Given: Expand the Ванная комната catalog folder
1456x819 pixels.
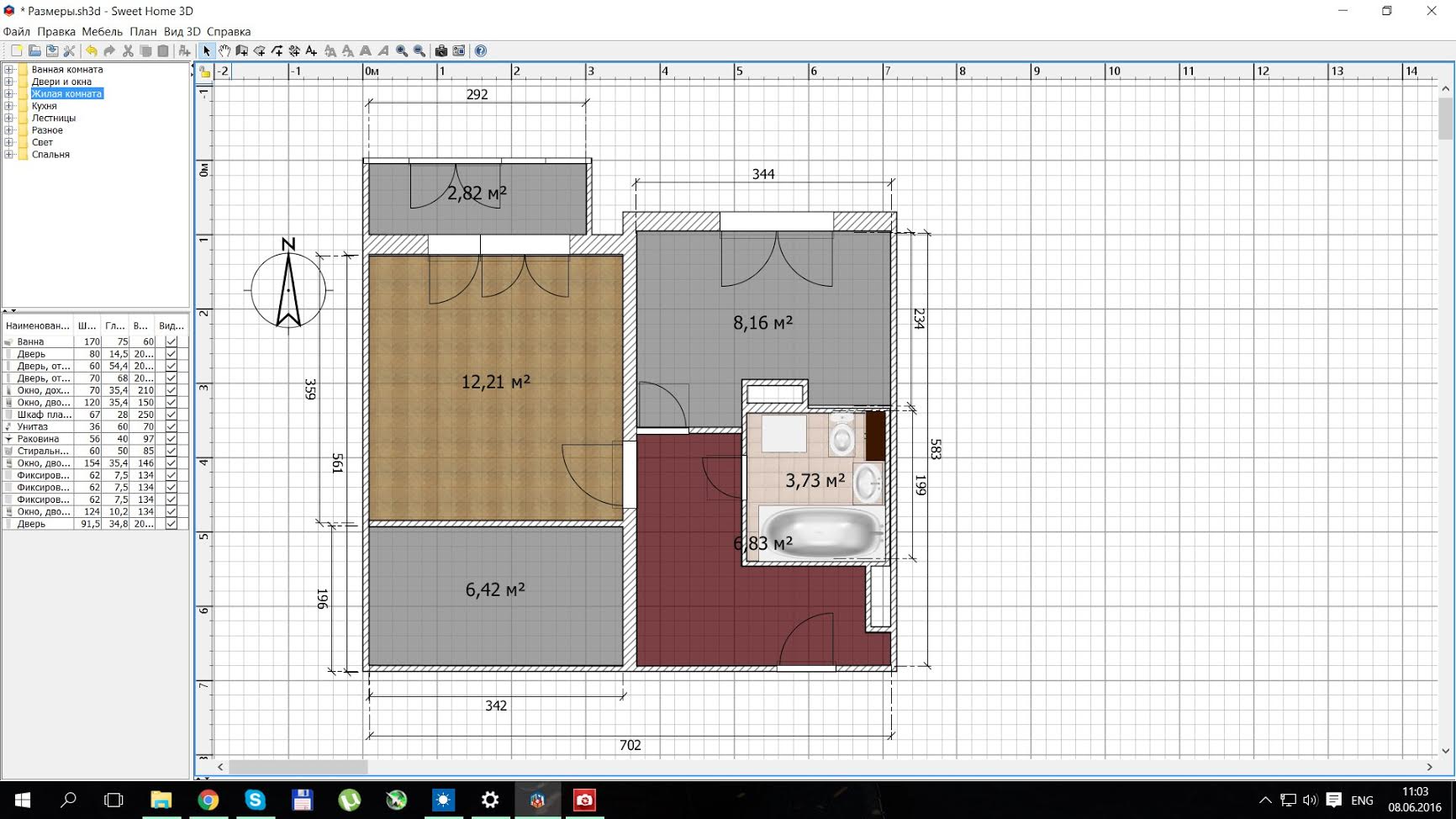Looking at the screenshot, I should pos(9,70).
